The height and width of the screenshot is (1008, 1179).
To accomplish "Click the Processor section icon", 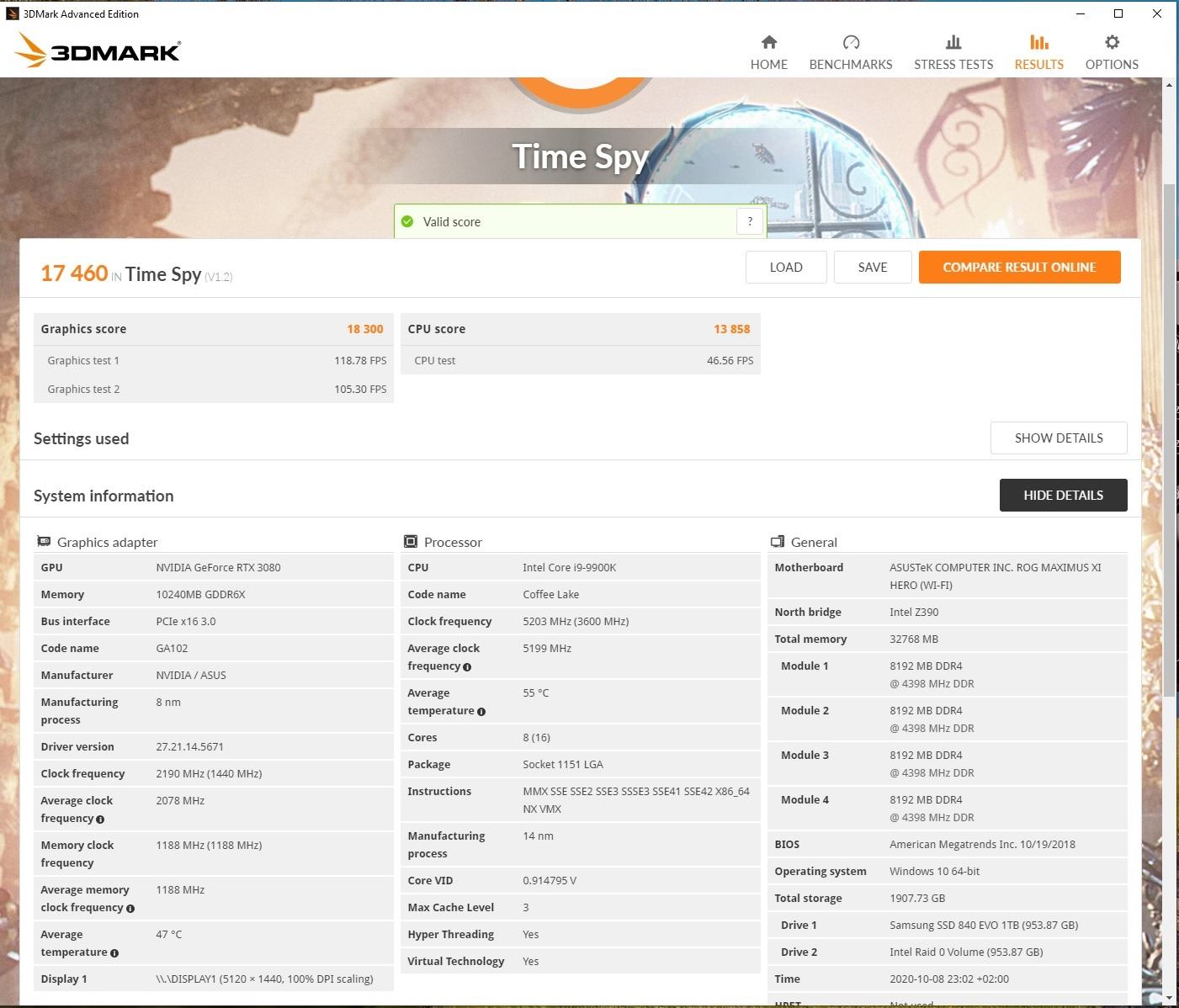I will click(x=411, y=542).
